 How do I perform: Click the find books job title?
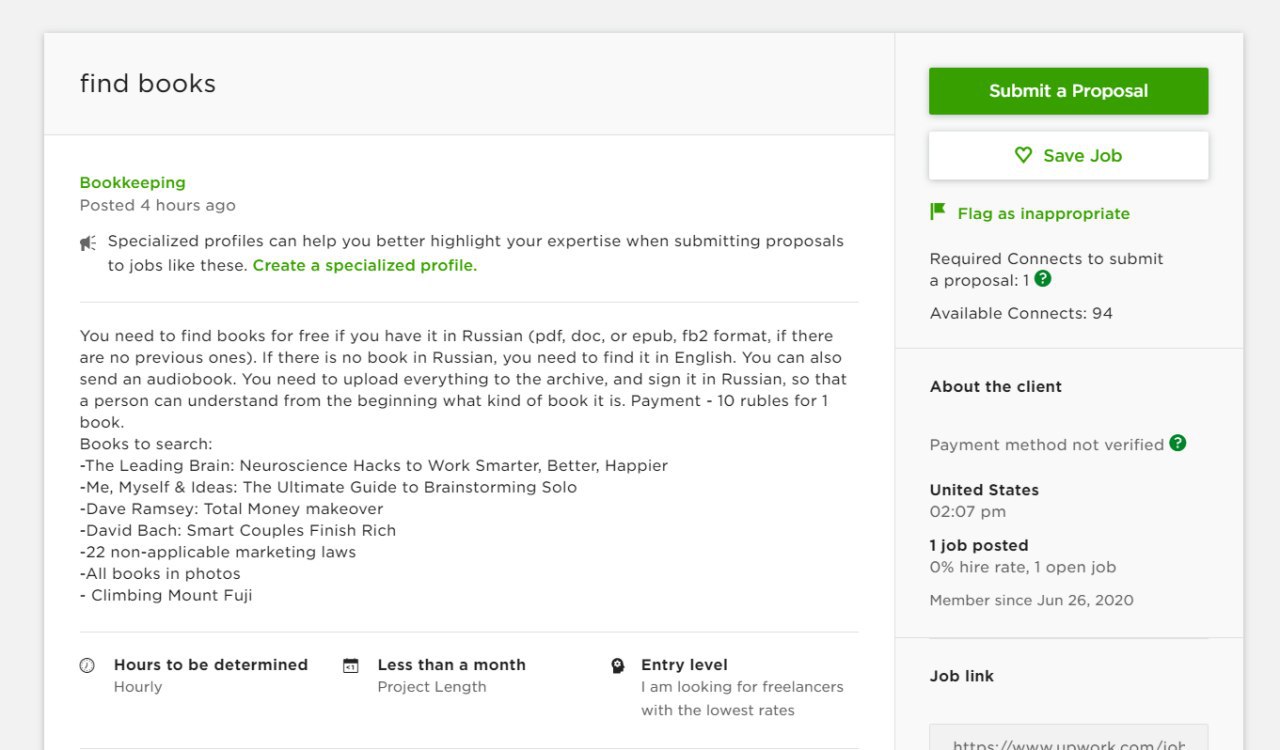148,83
